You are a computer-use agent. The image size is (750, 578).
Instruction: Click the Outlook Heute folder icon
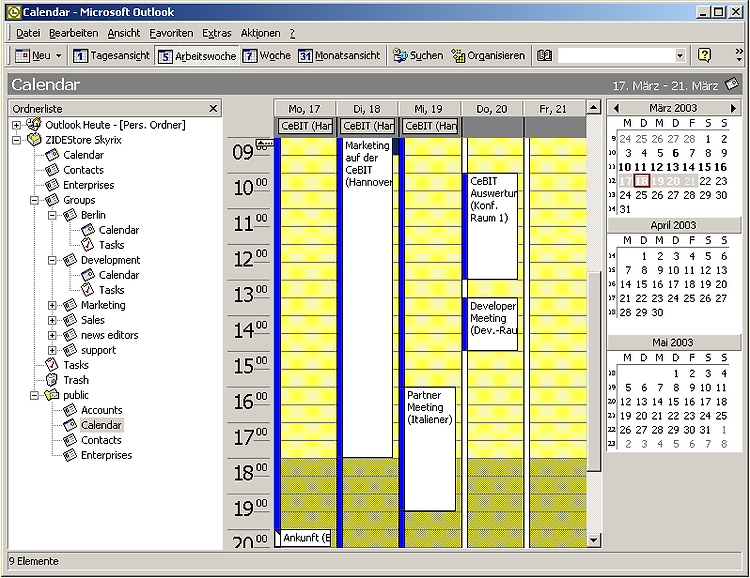33,124
